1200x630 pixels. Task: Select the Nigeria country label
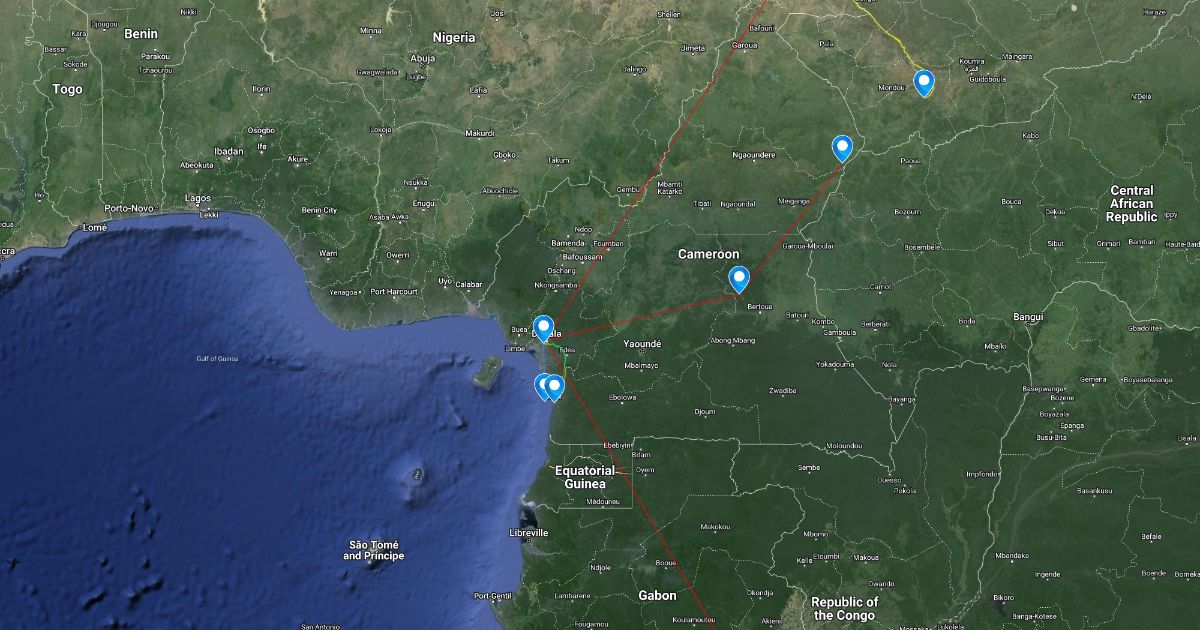point(453,38)
